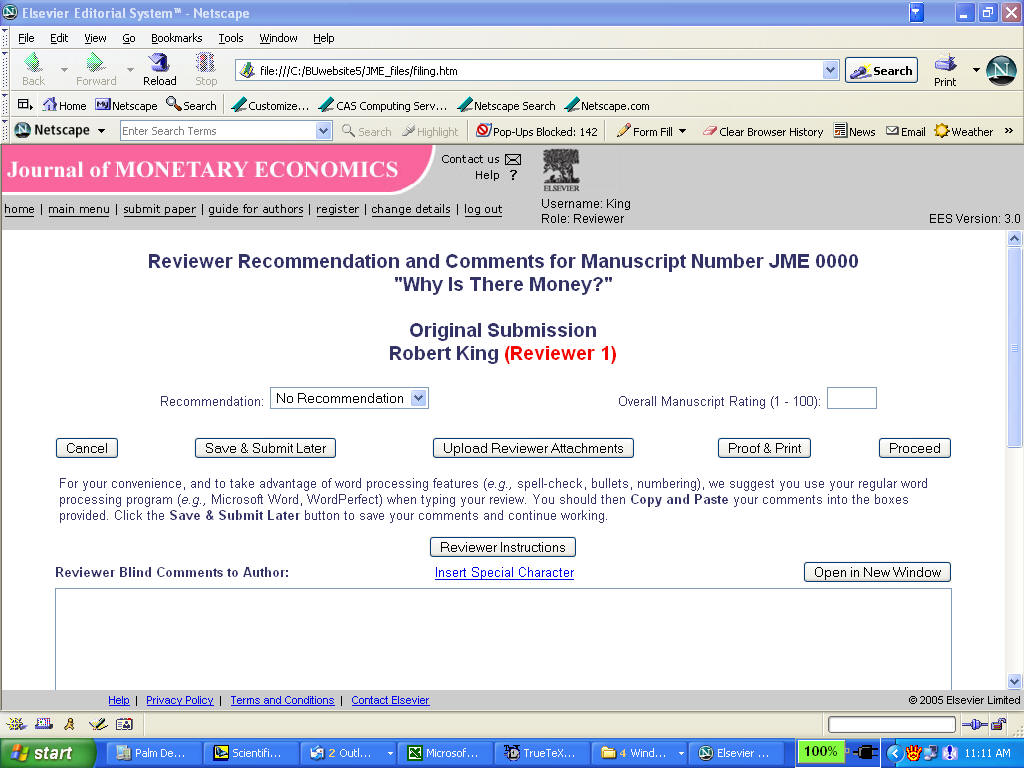Click the Windows start button
Screen dimensions: 1024x768
click(48, 753)
